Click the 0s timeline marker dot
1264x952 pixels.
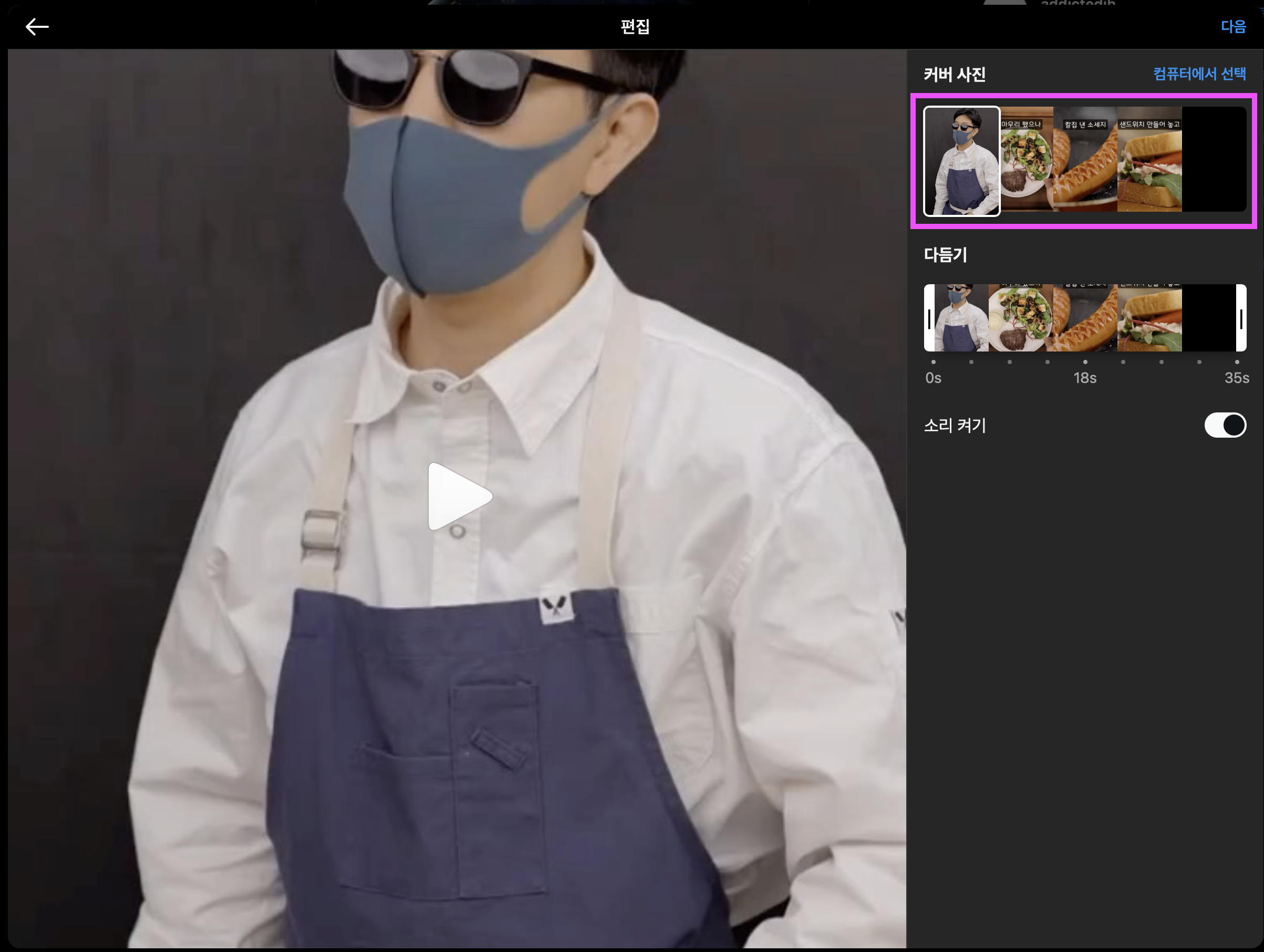pos(933,361)
